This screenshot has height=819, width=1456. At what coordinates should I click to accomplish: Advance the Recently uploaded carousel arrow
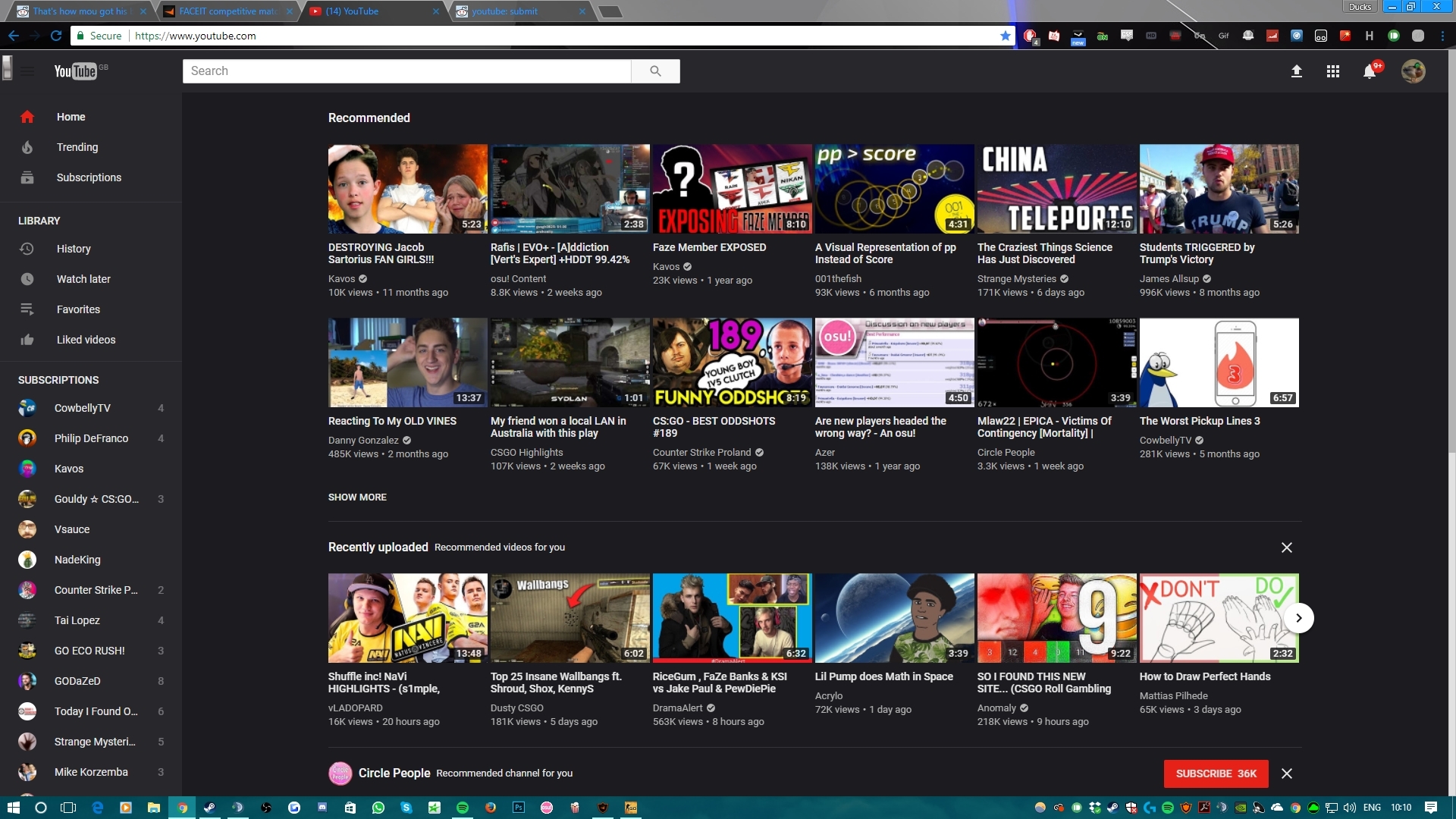[x=1298, y=618]
